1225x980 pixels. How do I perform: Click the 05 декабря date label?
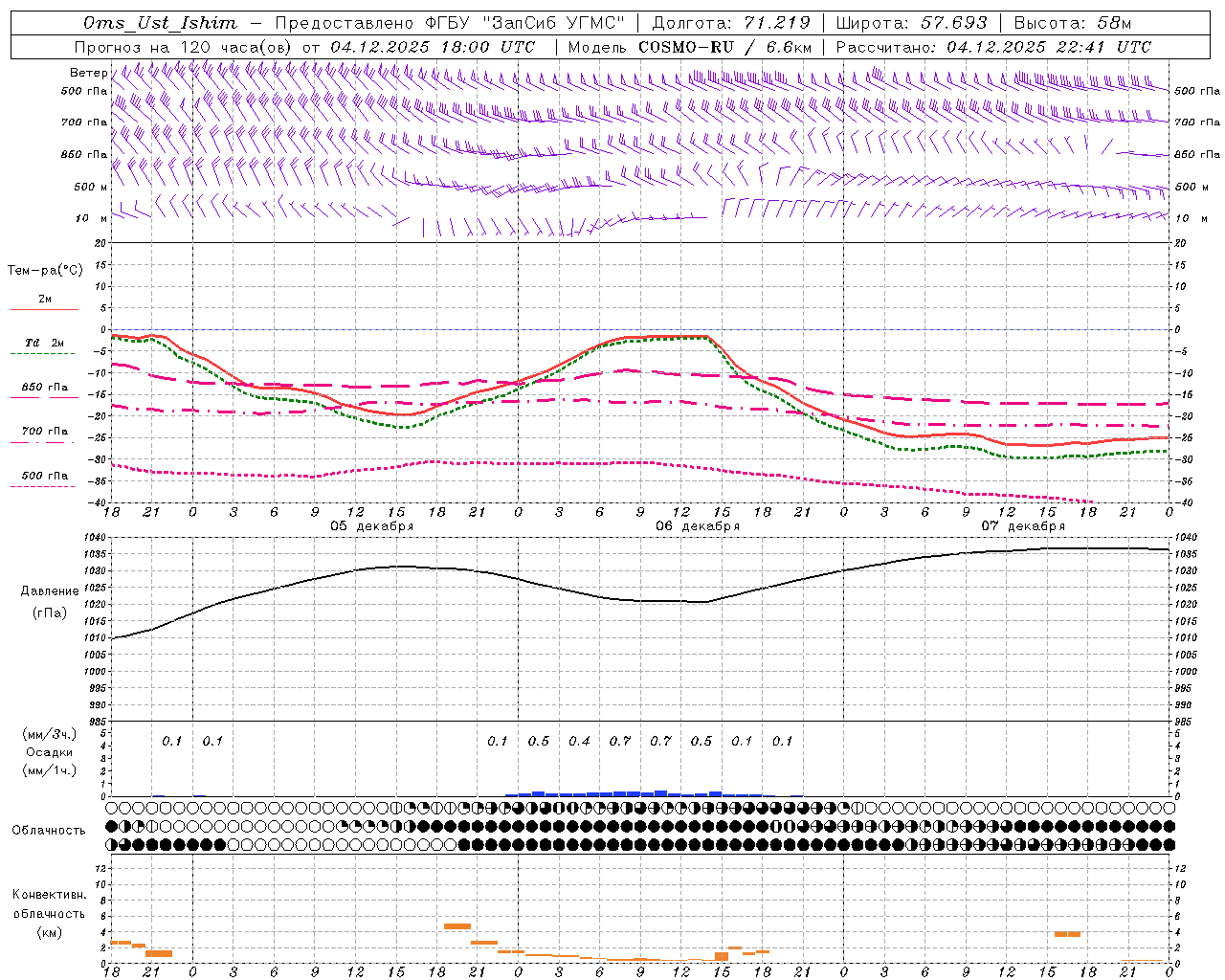coord(372,526)
